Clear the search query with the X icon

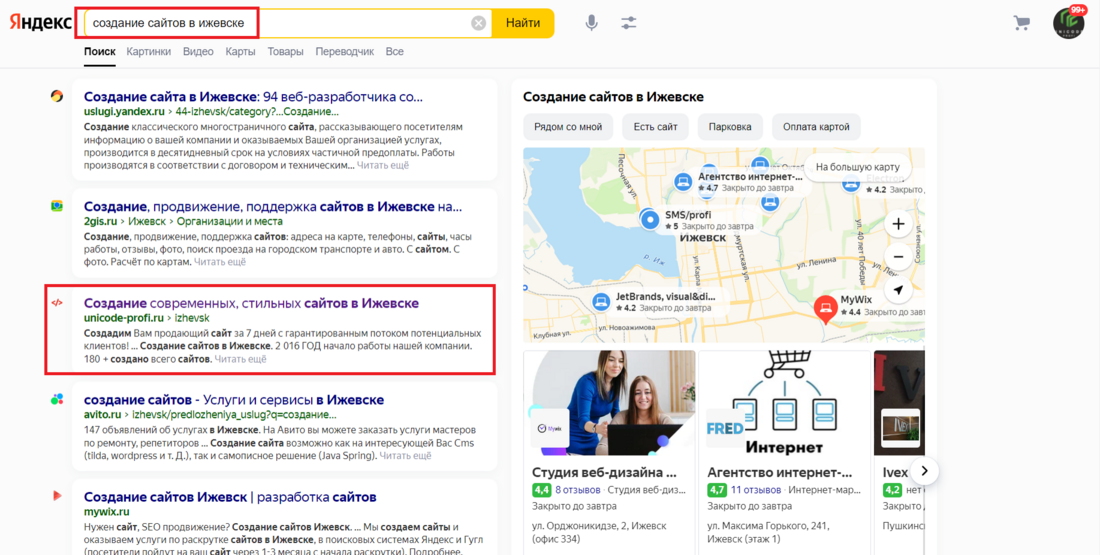478,23
